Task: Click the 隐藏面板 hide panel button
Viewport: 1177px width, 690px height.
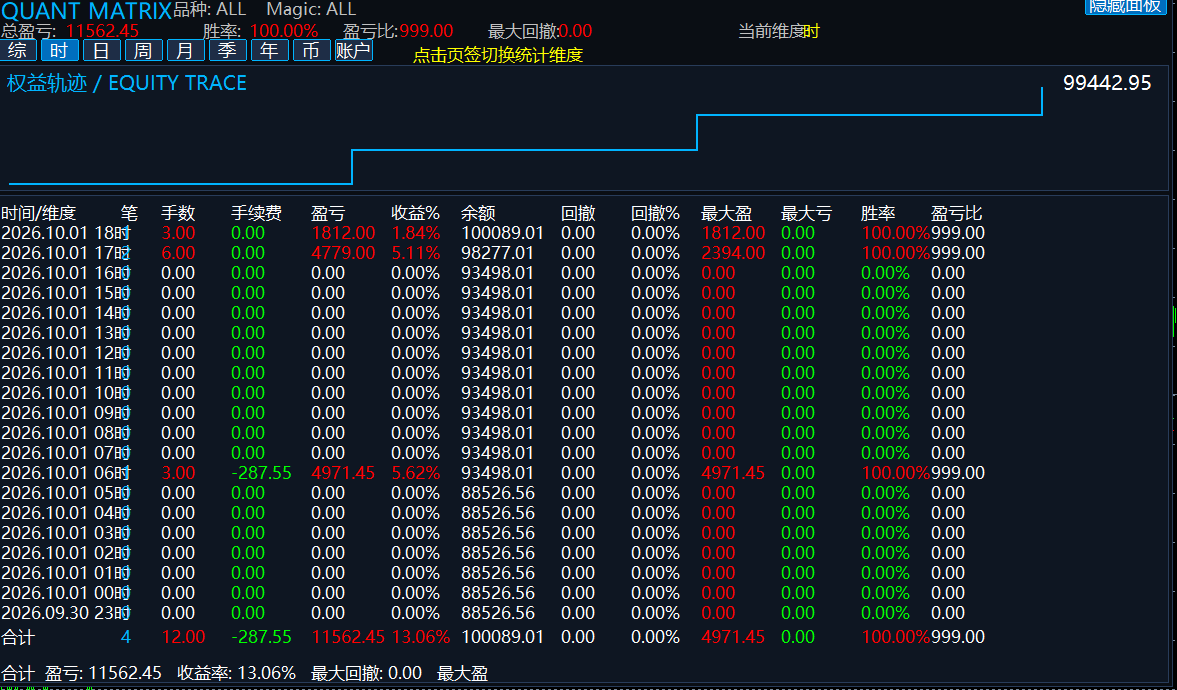Action: click(1126, 7)
